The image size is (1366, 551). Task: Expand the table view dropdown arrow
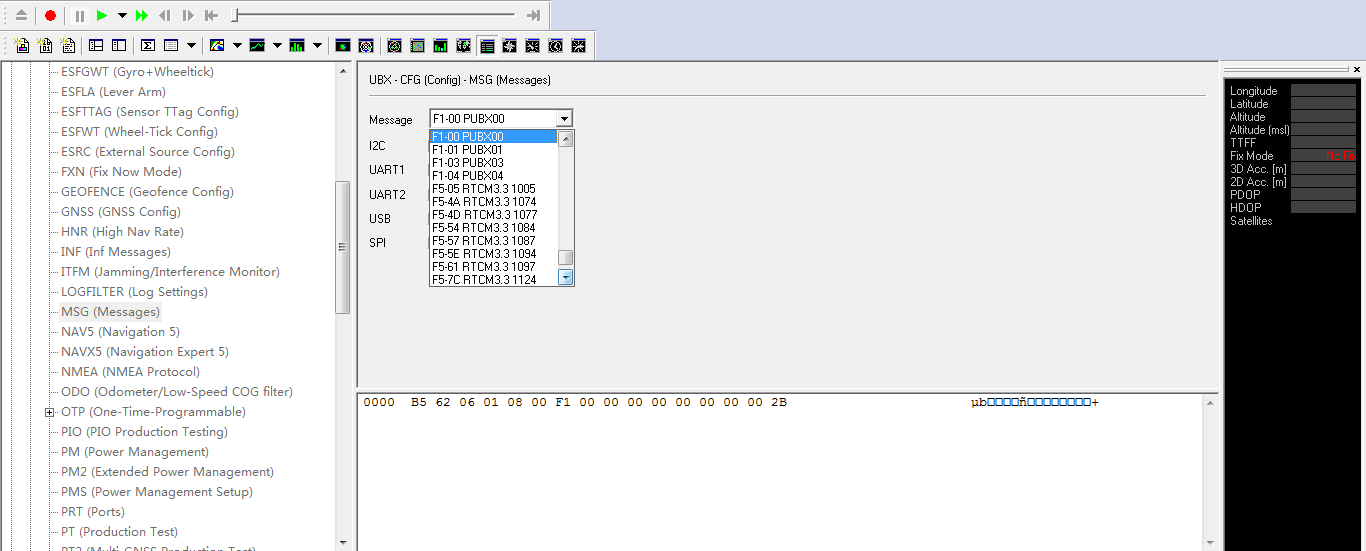[191, 45]
